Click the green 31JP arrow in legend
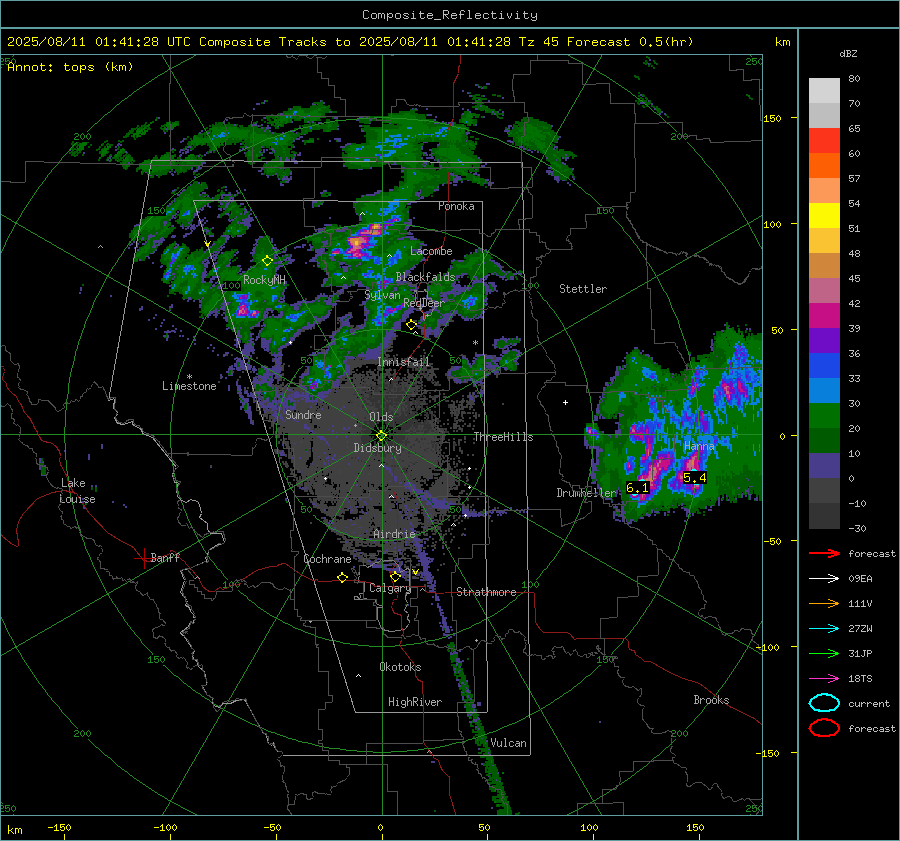This screenshot has height=841, width=900. coord(824,653)
